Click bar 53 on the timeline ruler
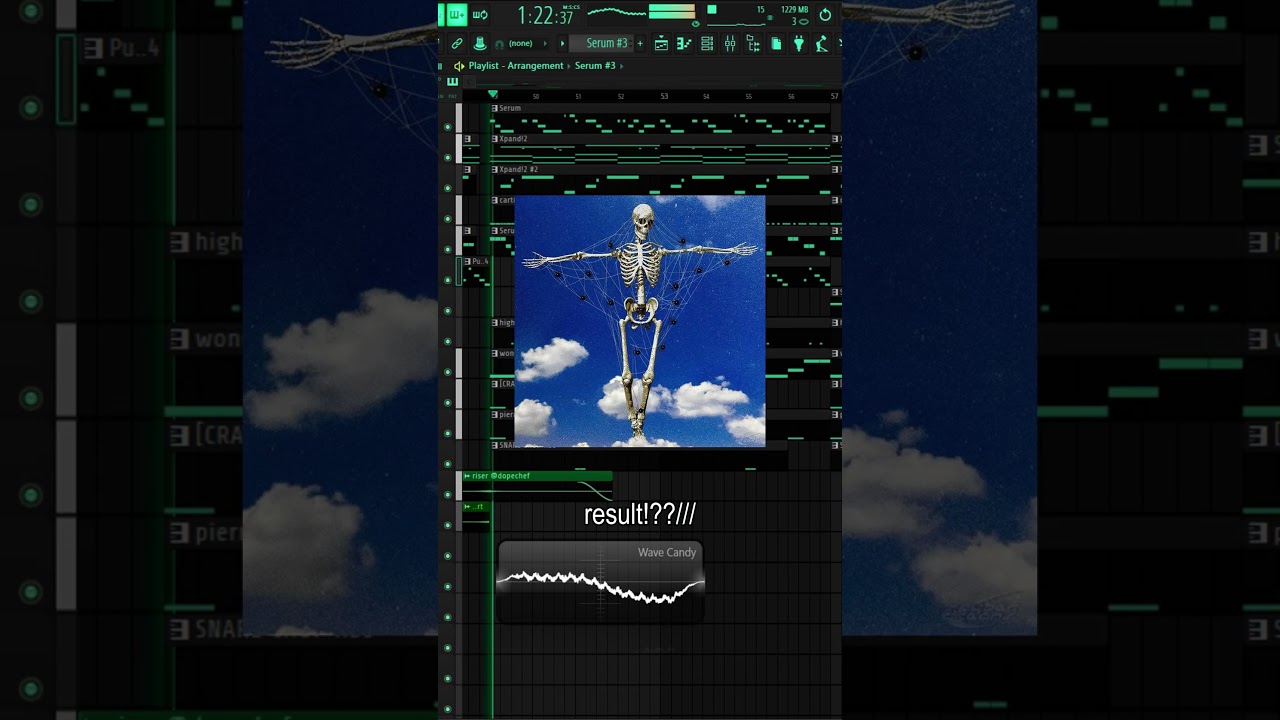The height and width of the screenshot is (720, 1280). click(x=664, y=96)
